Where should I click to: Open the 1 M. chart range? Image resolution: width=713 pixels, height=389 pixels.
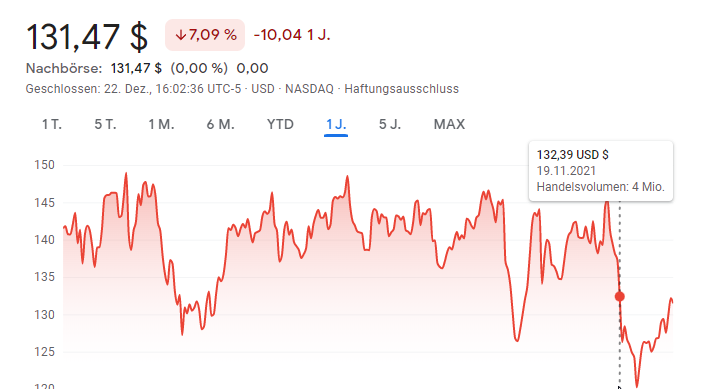coord(161,124)
